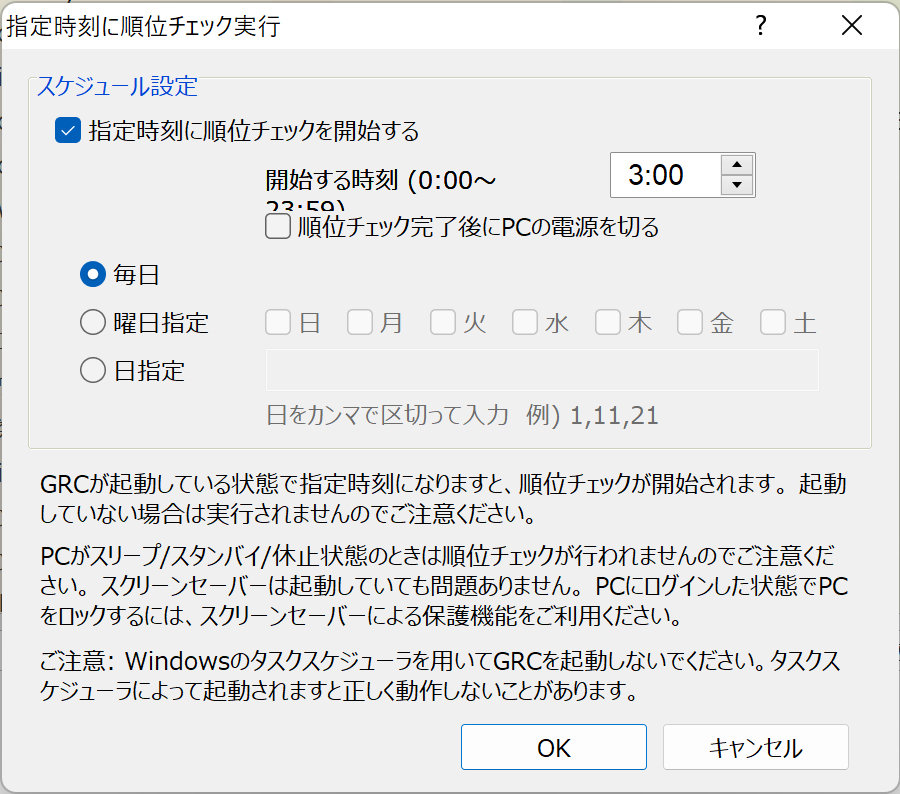Screen dimensions: 900x794
Task: Check the 水 (Wednesday) day checkbox
Action: [x=524, y=322]
